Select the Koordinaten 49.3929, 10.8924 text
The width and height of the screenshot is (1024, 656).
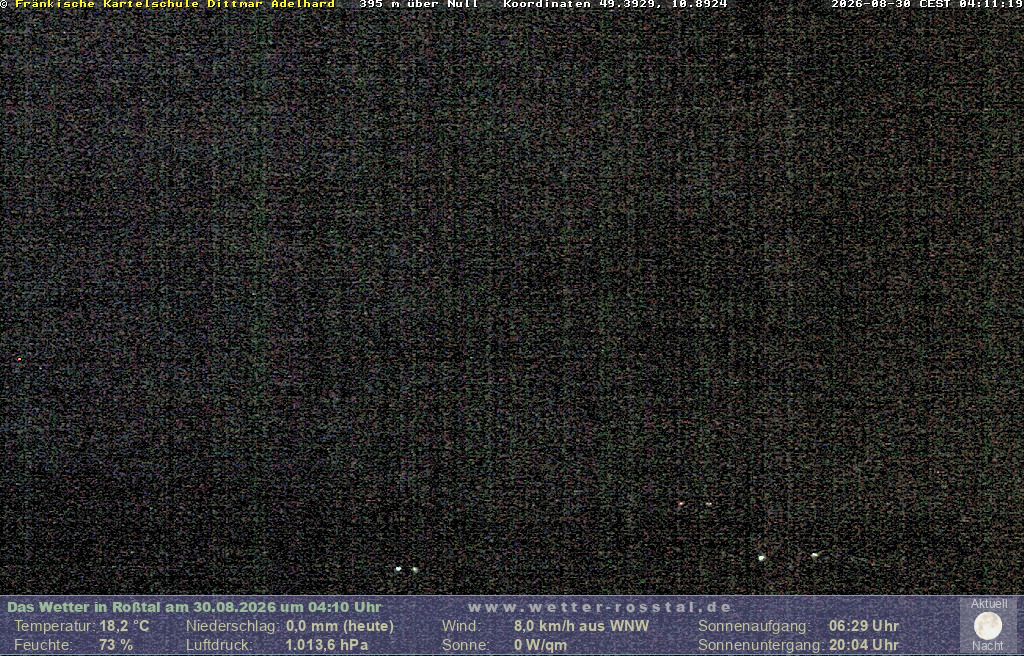point(615,4)
